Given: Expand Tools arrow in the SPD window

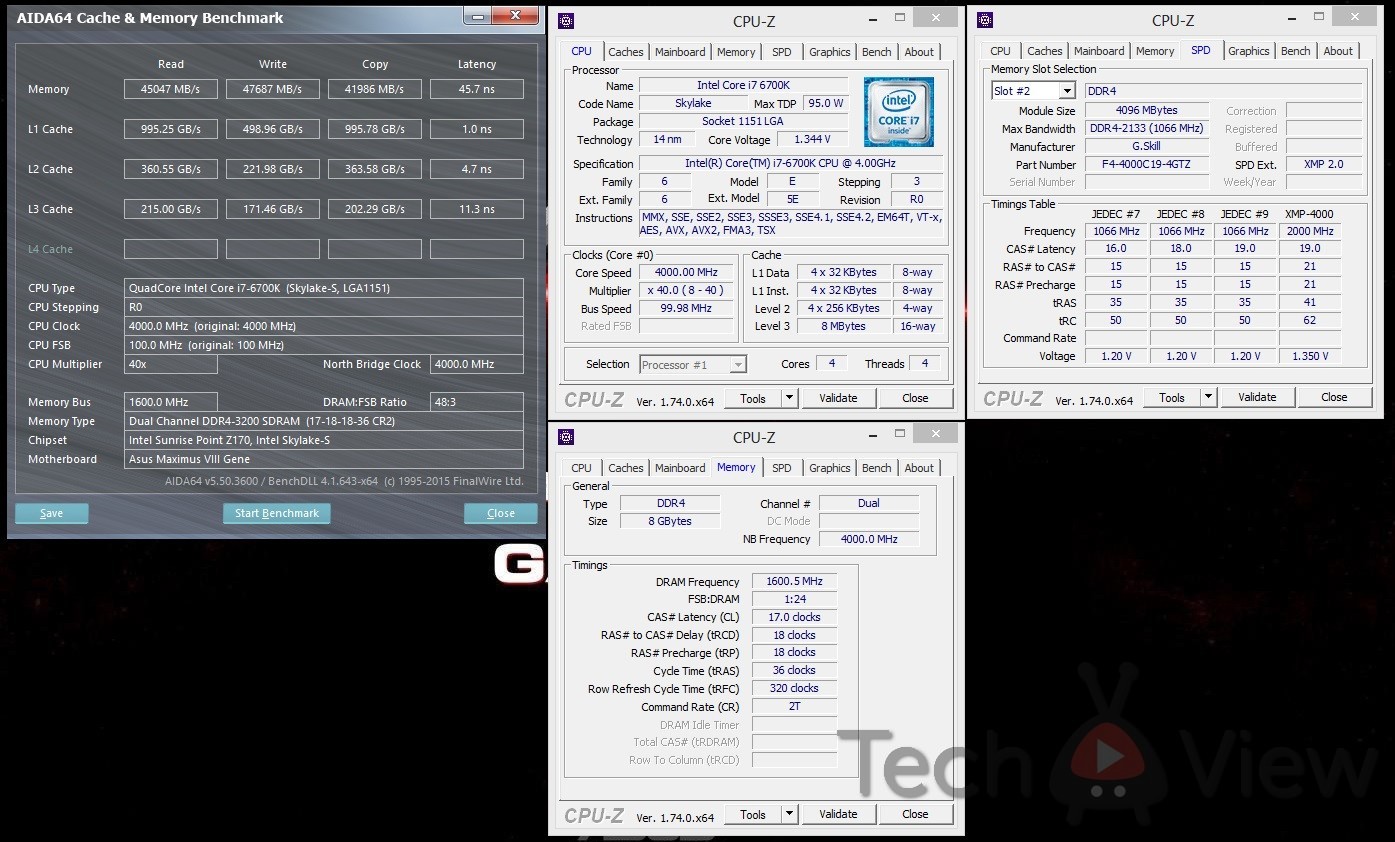Looking at the screenshot, I should pos(1208,397).
